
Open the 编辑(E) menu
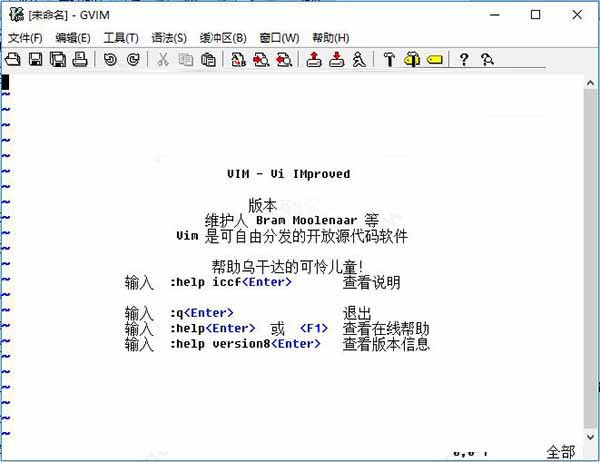coord(73,38)
